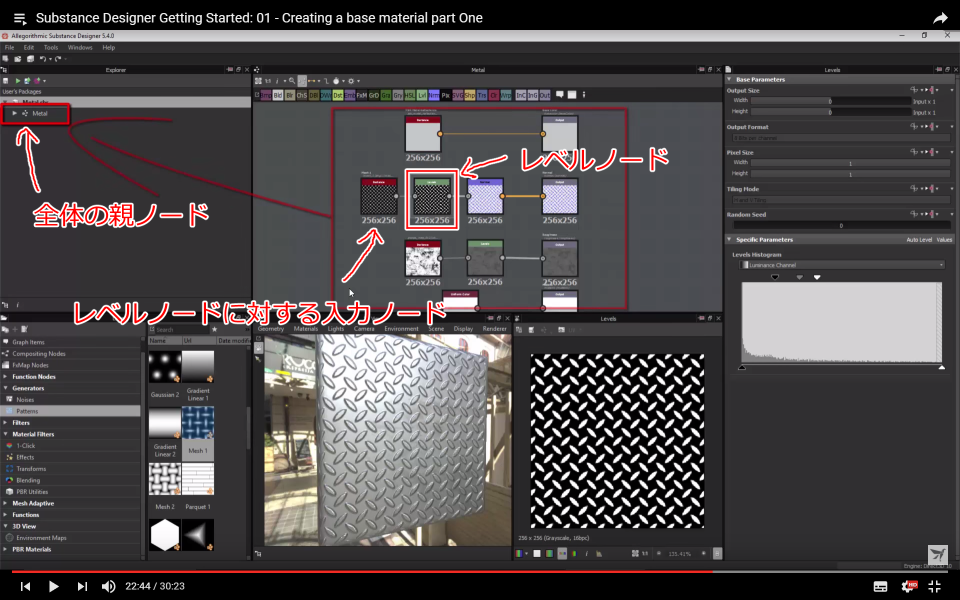Viewport: 960px width, 600px height.
Task: Expand the Mesh Adaptive category
Action: [x=6, y=503]
